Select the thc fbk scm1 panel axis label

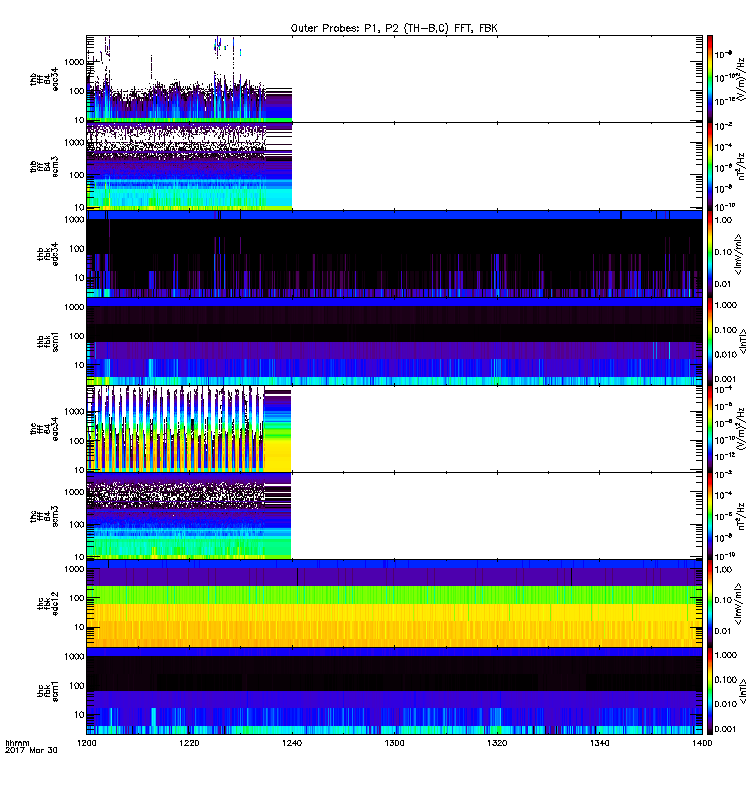48,691
